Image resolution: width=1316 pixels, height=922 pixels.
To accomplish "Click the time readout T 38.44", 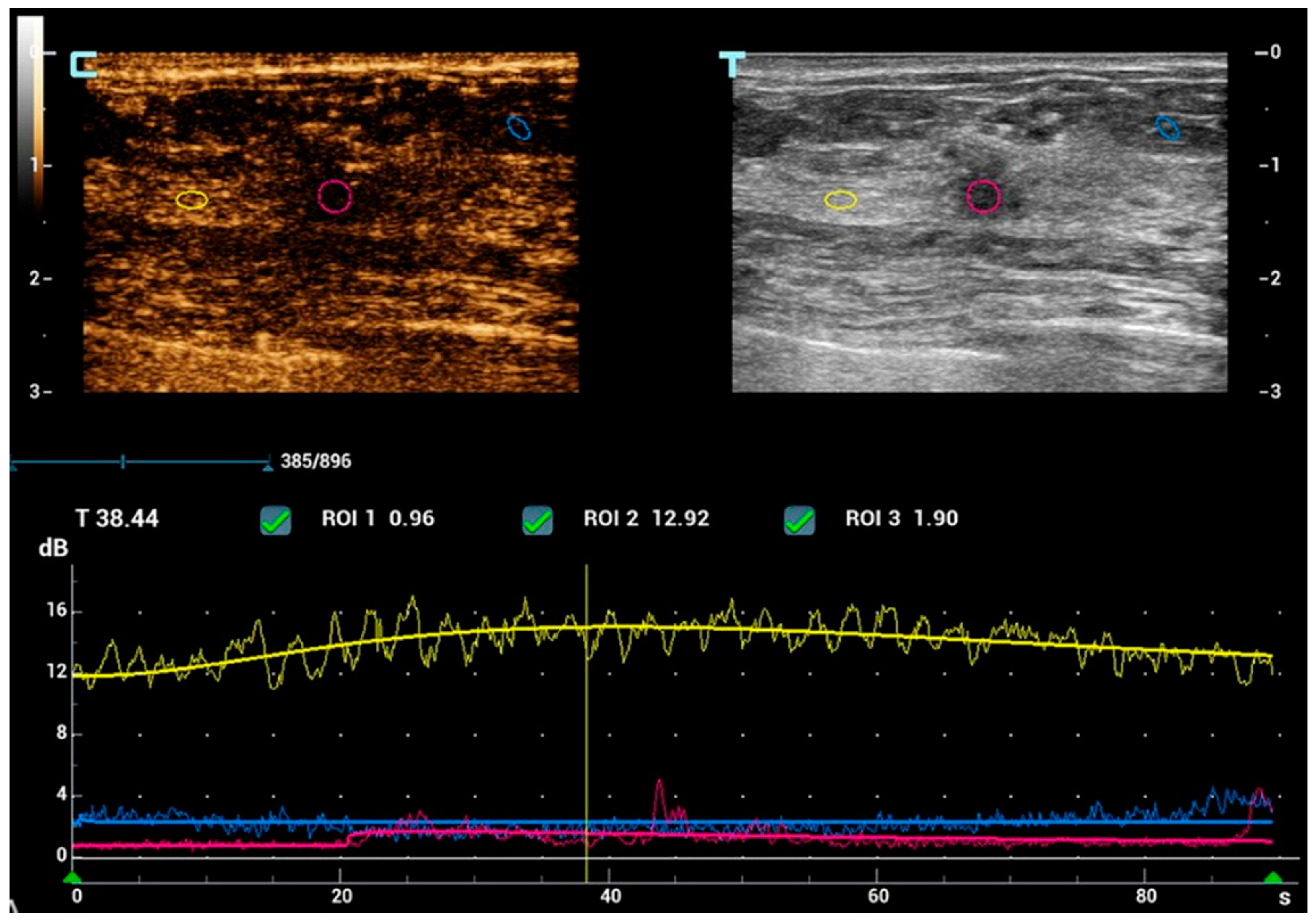I will pyautogui.click(x=117, y=519).
